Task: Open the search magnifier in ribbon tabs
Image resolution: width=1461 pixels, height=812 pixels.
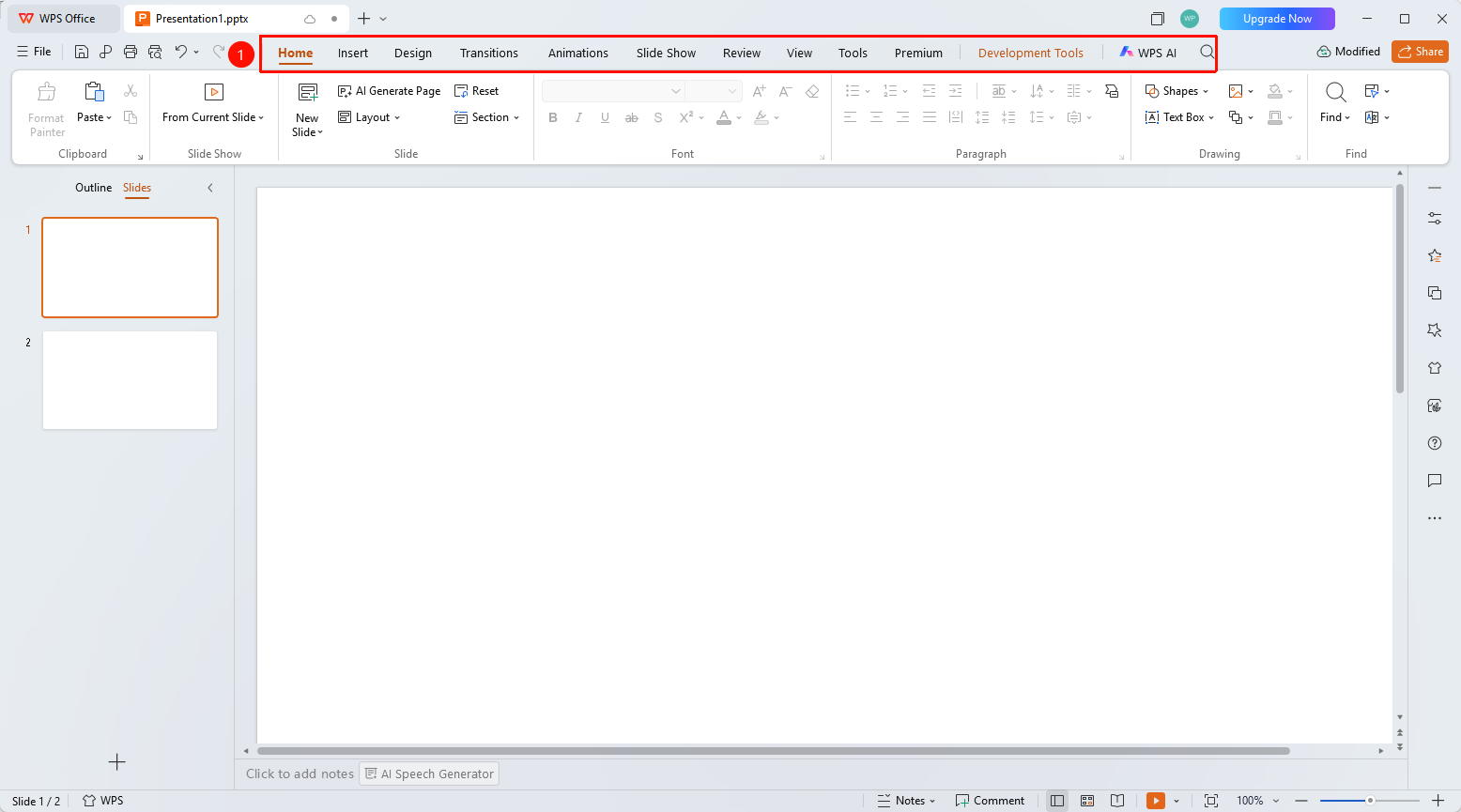Action: tap(1207, 53)
